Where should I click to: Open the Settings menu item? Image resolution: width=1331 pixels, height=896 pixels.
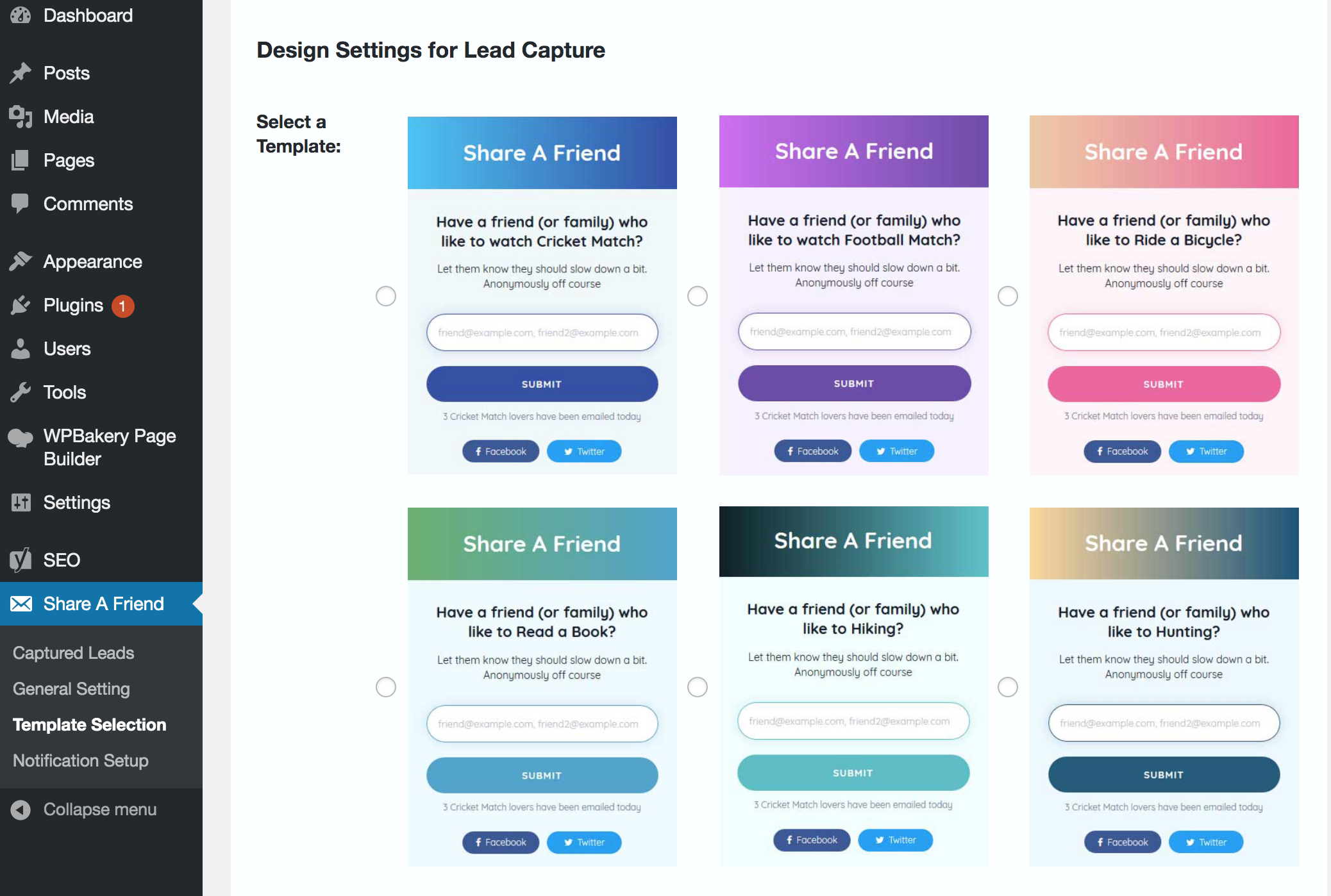(76, 502)
